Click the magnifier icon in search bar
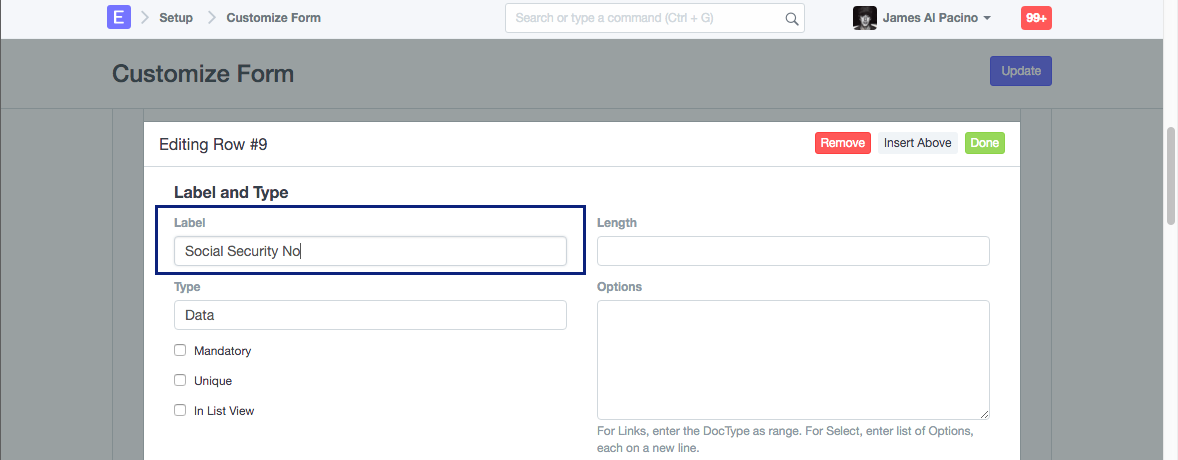1178x460 pixels. tap(791, 18)
